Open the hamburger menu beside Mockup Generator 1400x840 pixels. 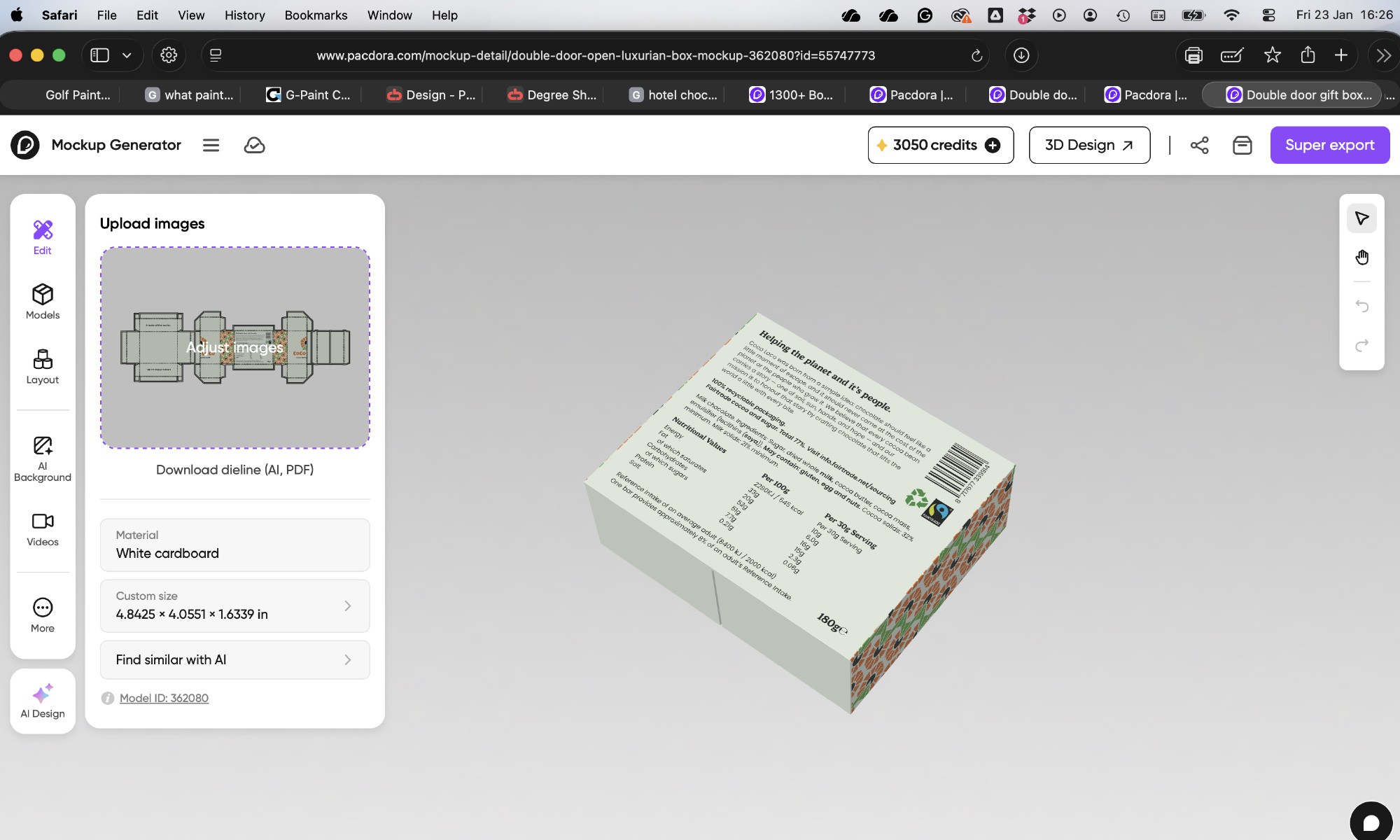(211, 145)
